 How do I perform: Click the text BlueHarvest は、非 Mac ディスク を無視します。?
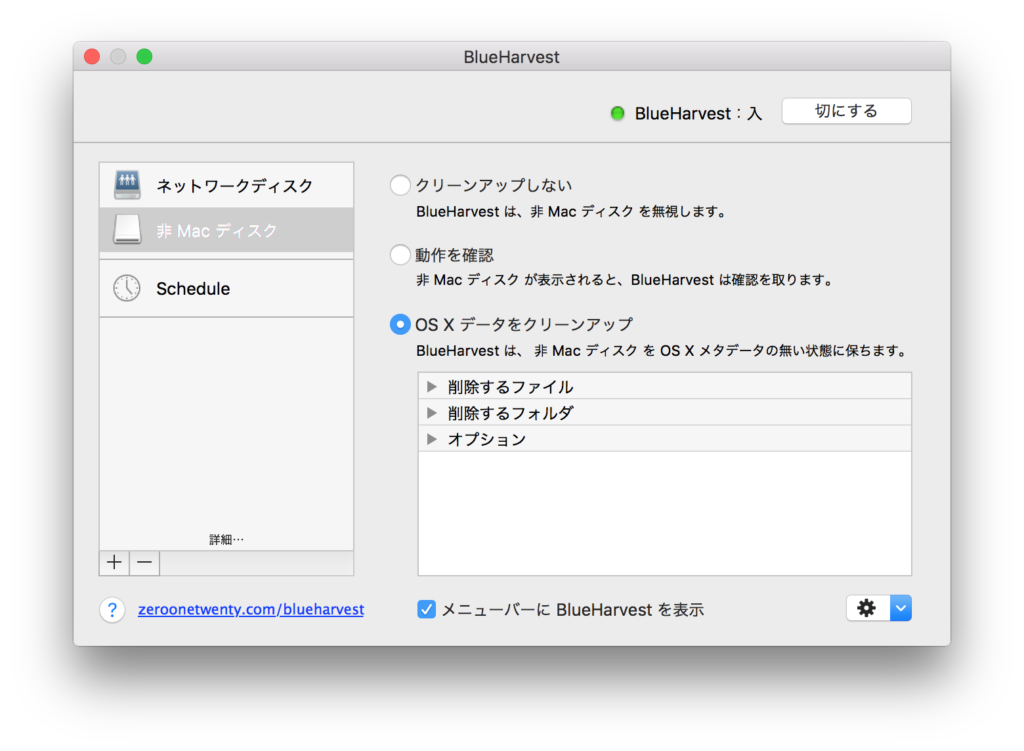point(571,212)
